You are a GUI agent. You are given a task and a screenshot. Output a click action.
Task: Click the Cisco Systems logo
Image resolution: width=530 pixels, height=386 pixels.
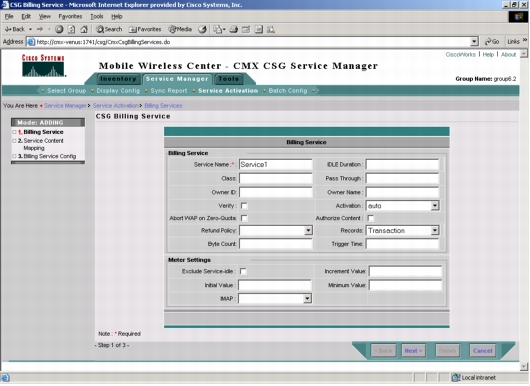43,66
